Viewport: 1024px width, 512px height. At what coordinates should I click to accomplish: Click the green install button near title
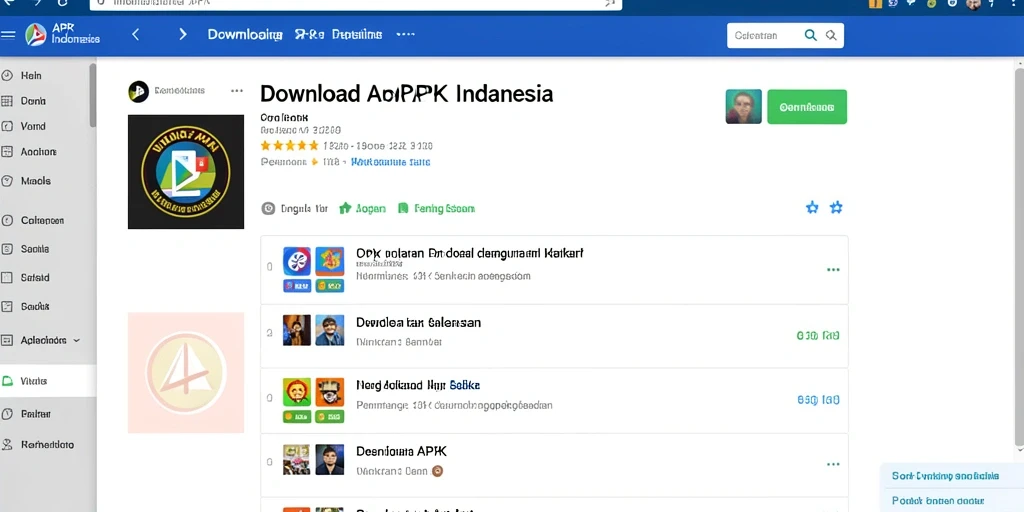click(x=807, y=107)
